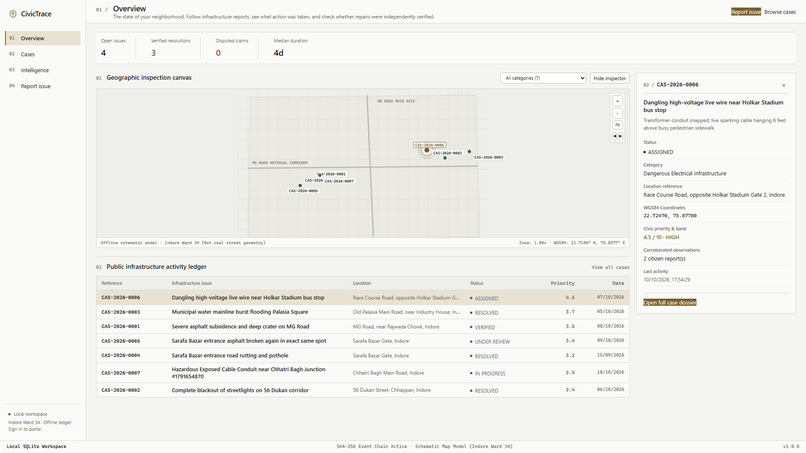The width and height of the screenshot is (806, 453).
Task: Select the CAS-2026-0005 green map marker
Action: click(x=300, y=186)
